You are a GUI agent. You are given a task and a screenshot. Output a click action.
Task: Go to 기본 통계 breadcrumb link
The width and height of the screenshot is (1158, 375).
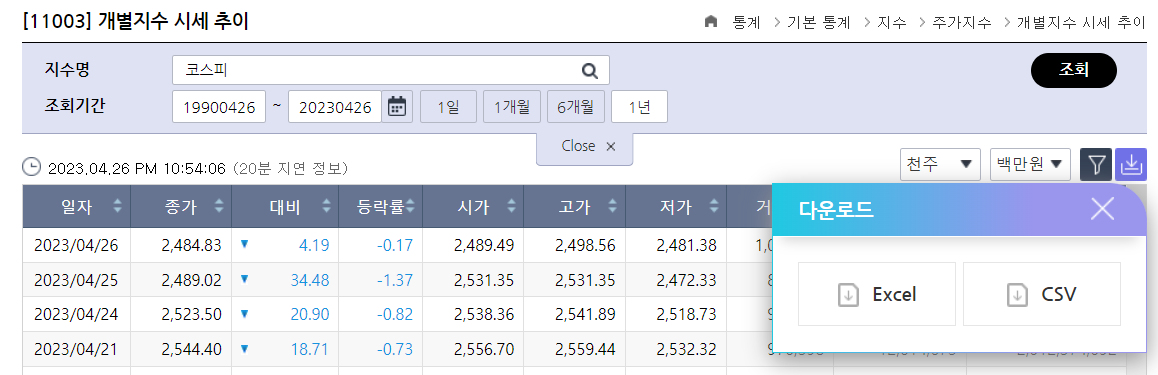point(819,22)
